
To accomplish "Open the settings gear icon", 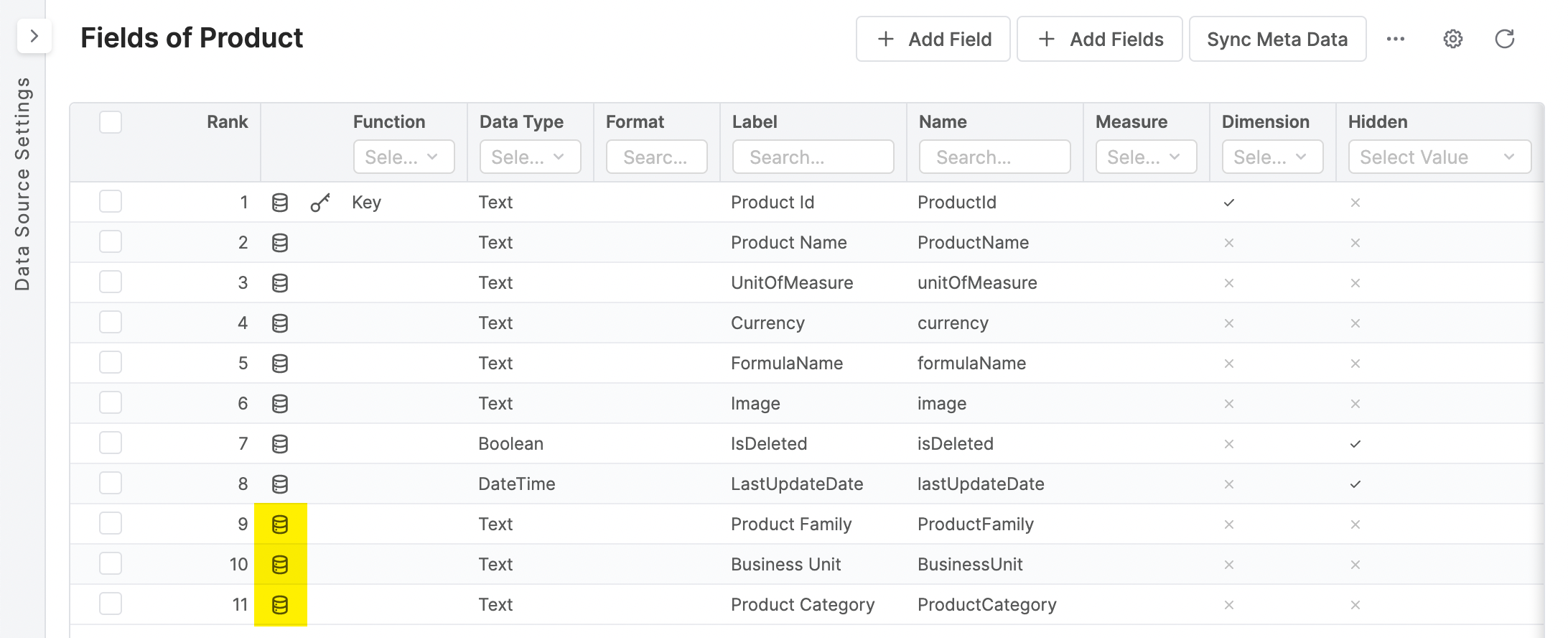I will point(1453,39).
